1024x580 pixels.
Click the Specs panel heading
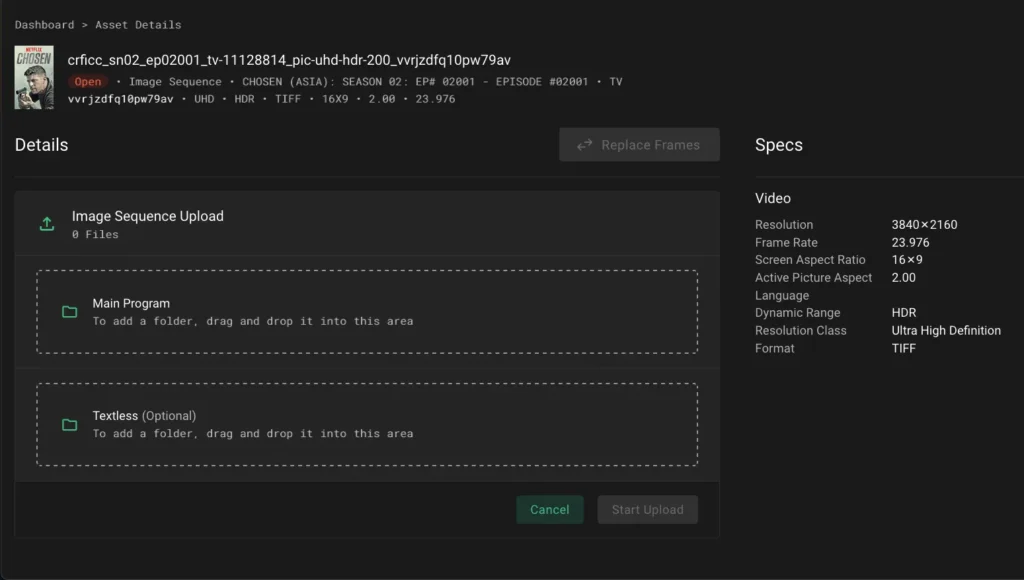click(x=778, y=145)
